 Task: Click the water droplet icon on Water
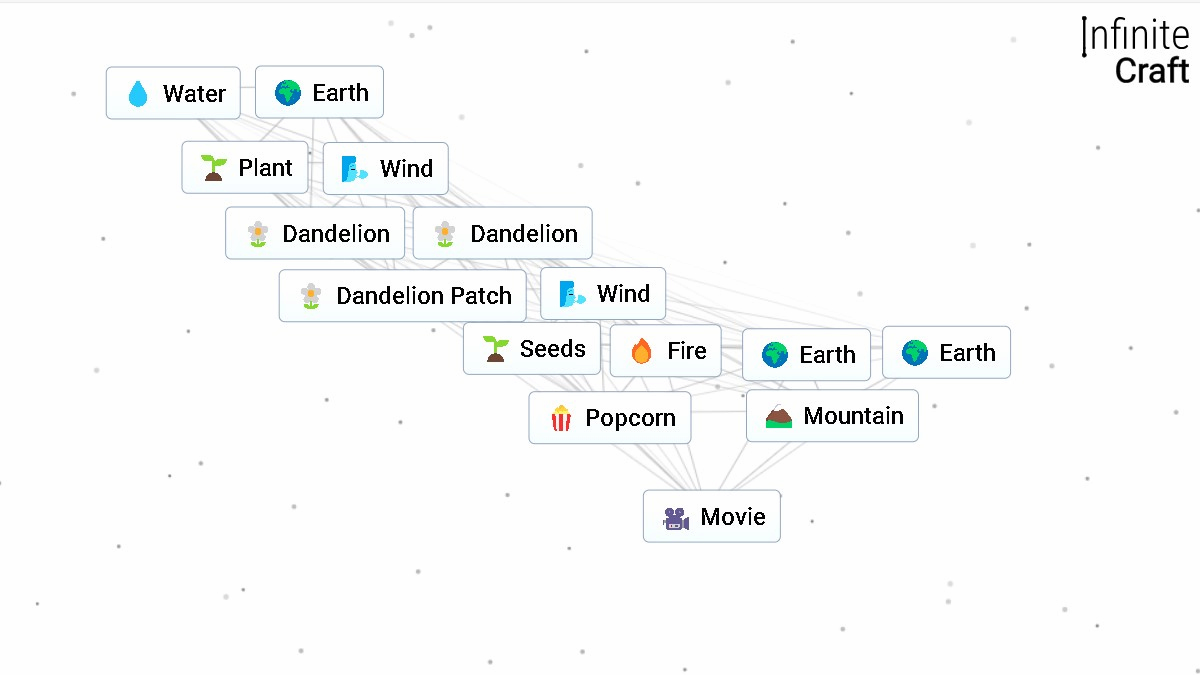tap(138, 92)
